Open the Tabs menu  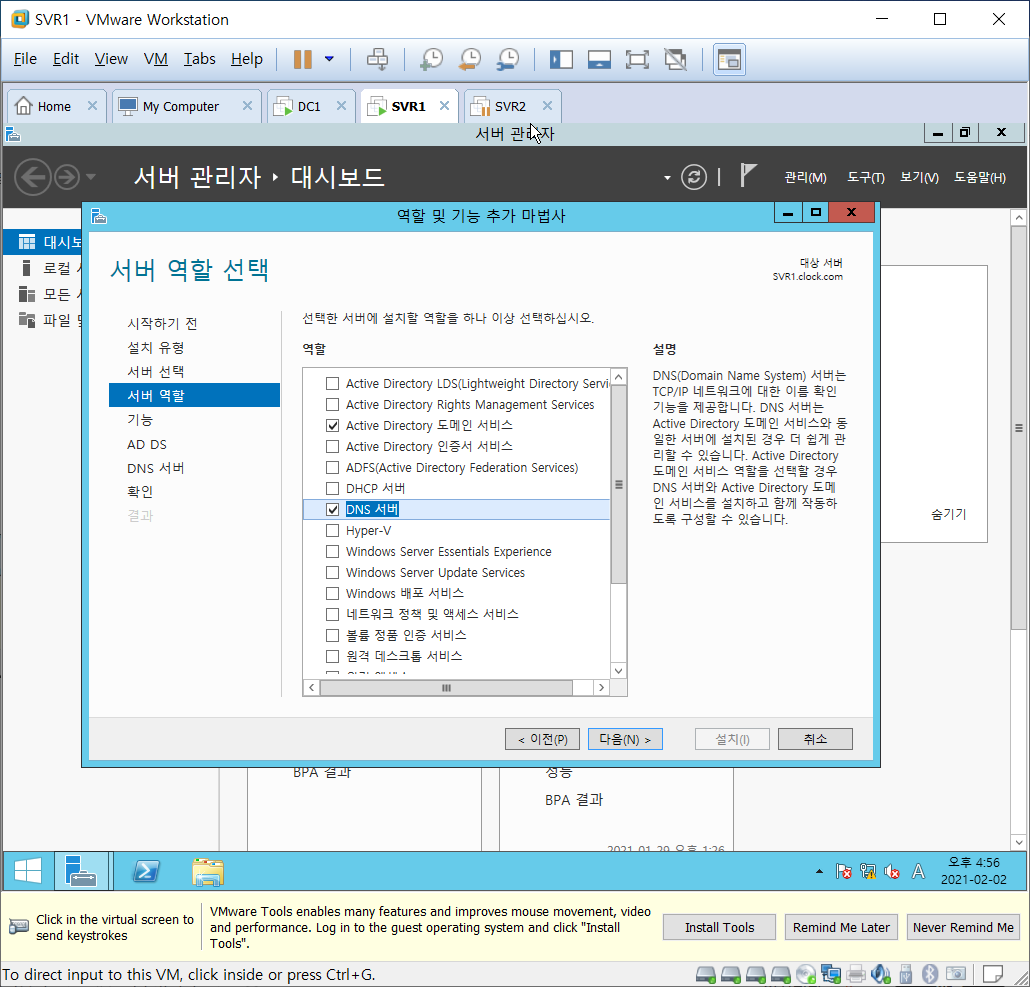point(199,59)
